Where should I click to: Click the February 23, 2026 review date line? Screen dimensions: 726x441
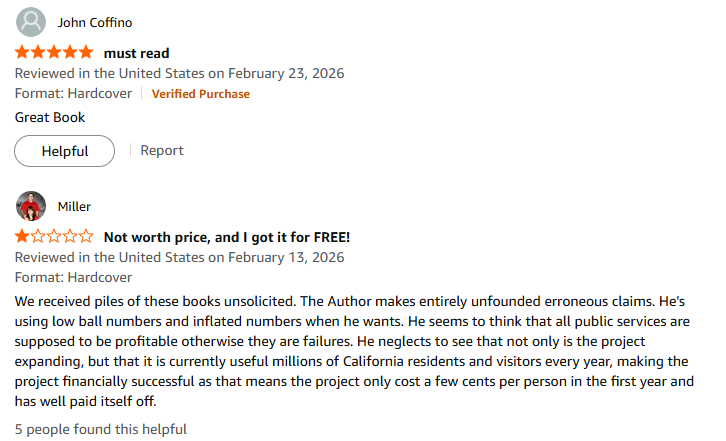point(180,73)
